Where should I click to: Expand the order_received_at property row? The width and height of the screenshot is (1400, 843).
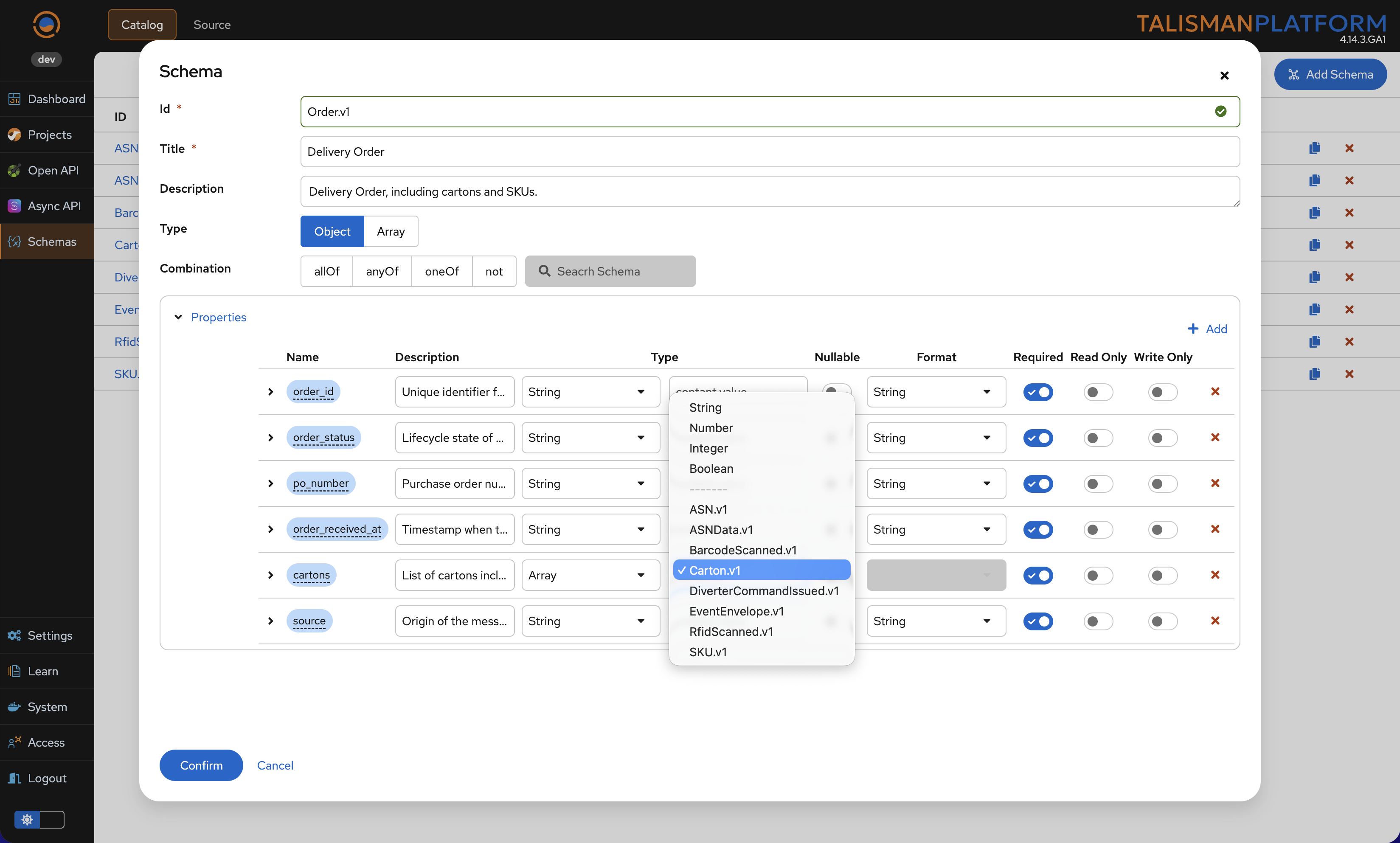[x=270, y=529]
